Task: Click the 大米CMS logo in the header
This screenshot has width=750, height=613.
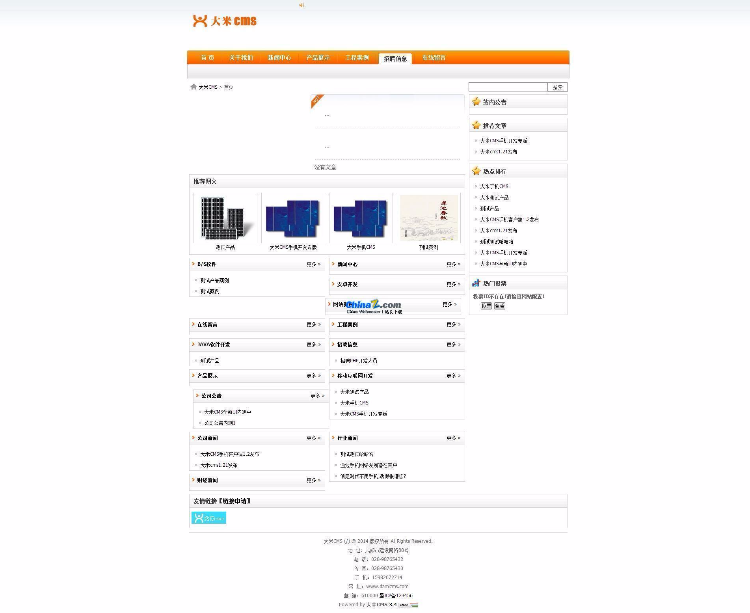Action: click(x=224, y=21)
